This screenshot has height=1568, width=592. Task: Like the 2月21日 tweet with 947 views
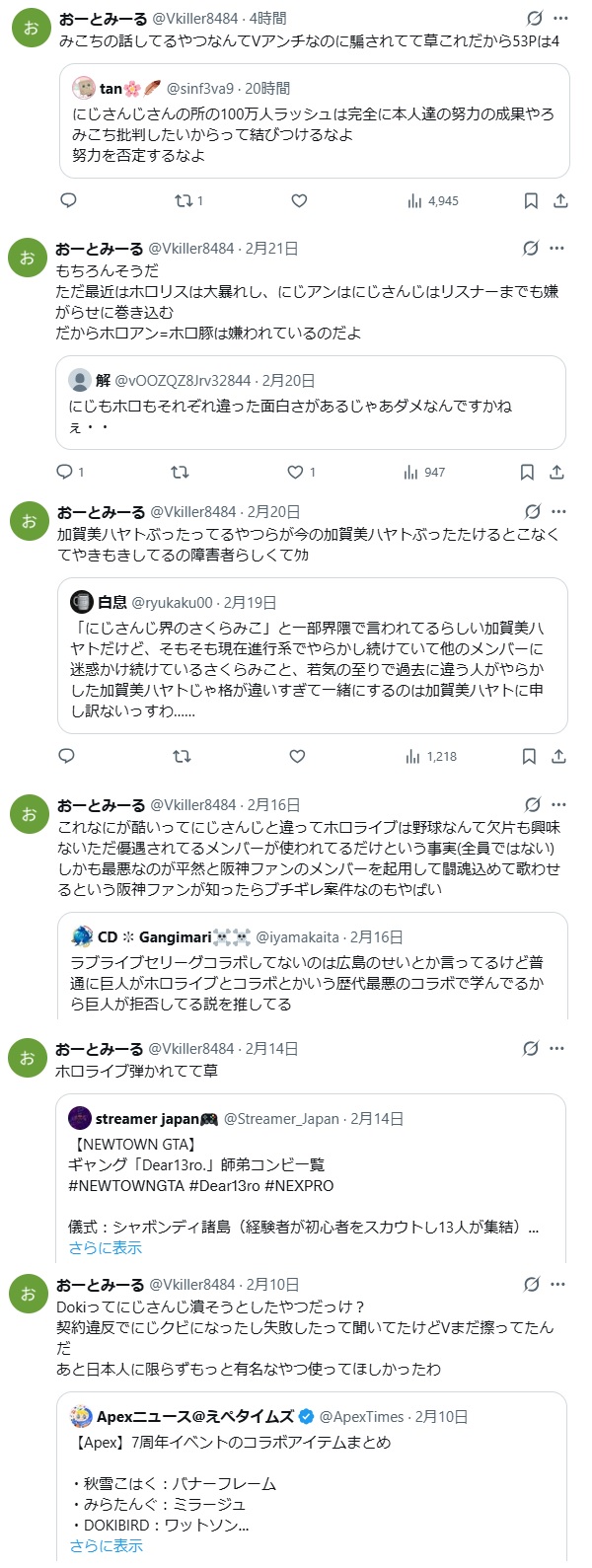click(295, 472)
